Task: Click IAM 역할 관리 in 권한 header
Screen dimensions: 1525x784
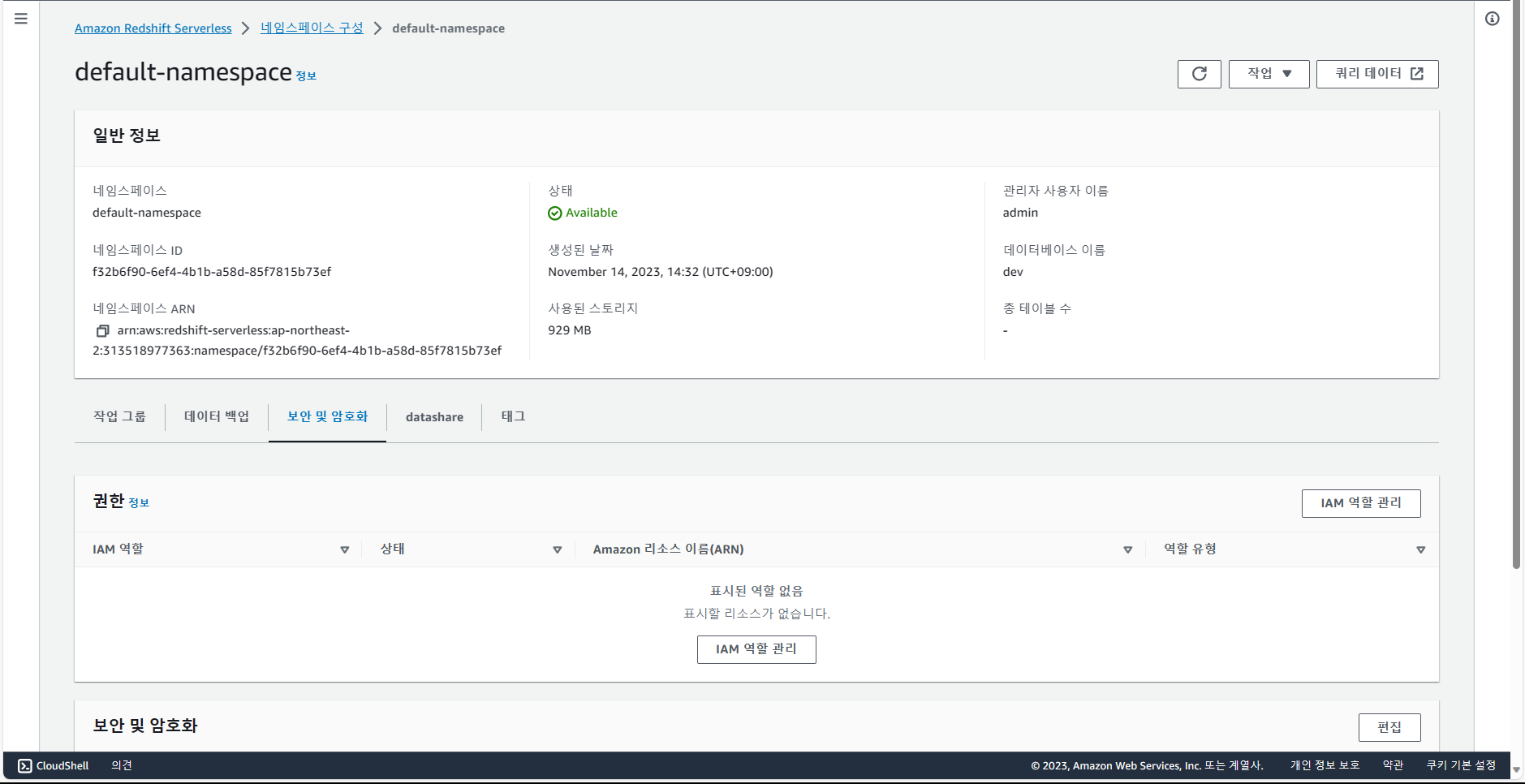Action: (1361, 503)
